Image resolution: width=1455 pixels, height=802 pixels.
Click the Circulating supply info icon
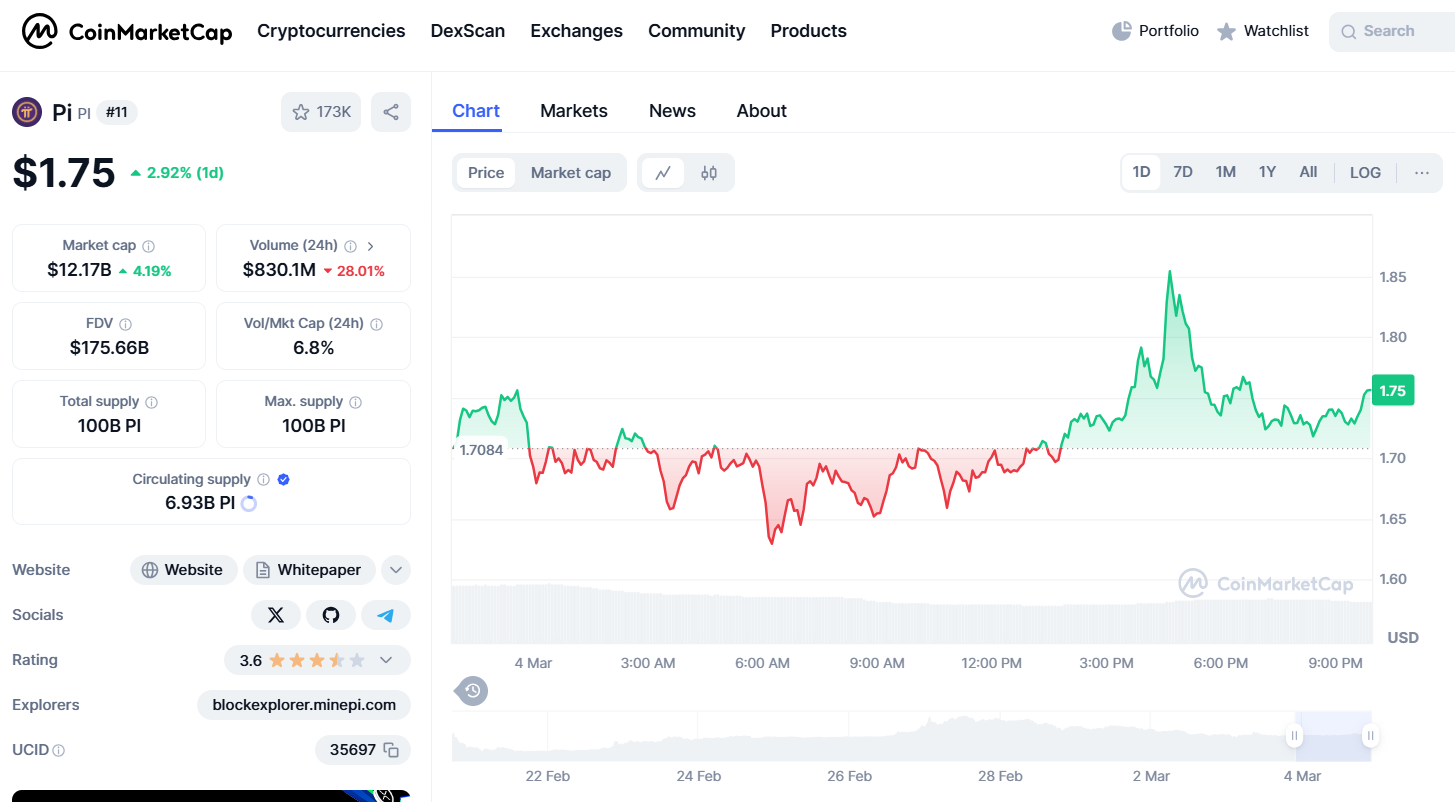tap(264, 480)
